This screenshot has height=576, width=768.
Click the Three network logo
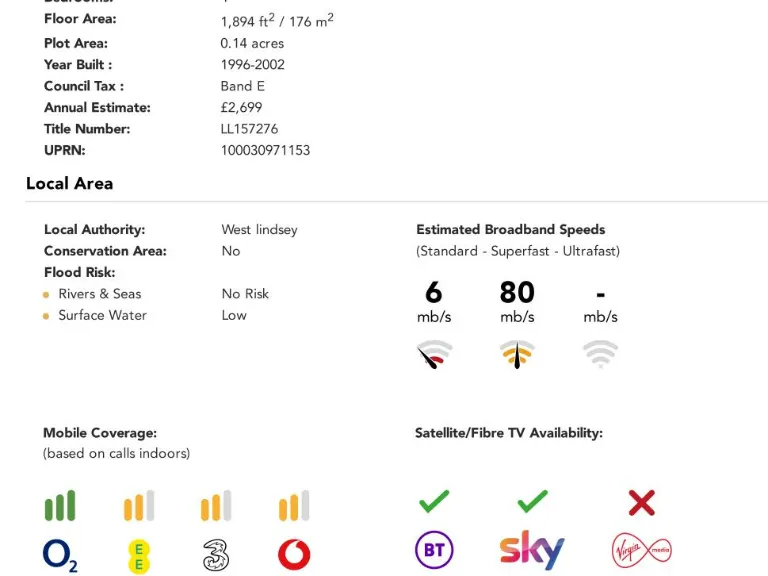click(x=217, y=554)
